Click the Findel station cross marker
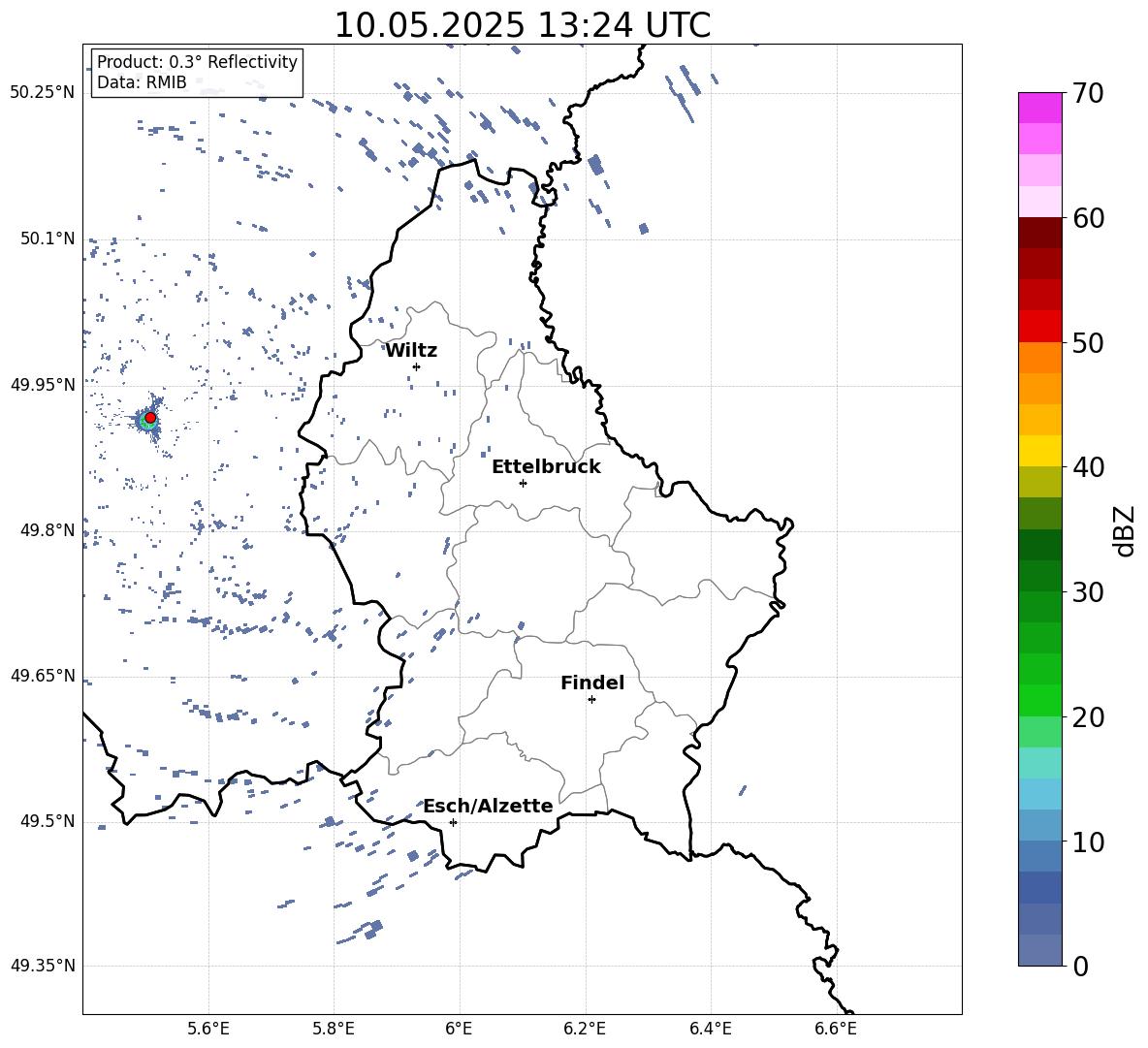This screenshot has width=1148, height=1048. coord(591,700)
